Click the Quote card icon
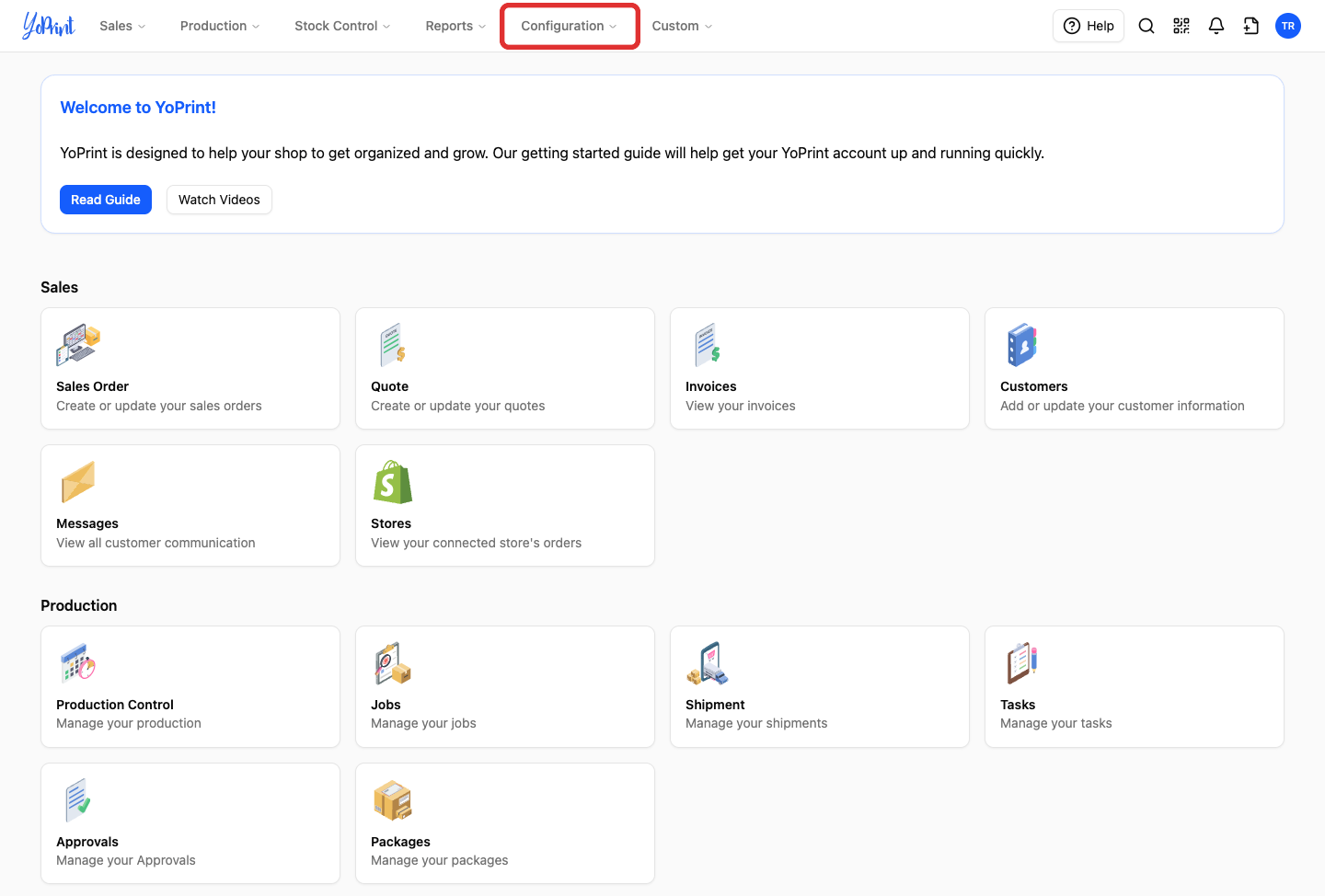This screenshot has height=896, width=1325. (x=393, y=346)
